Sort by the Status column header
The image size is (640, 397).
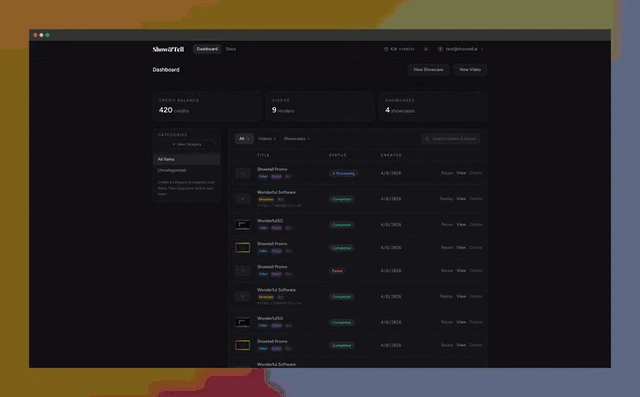pos(338,155)
